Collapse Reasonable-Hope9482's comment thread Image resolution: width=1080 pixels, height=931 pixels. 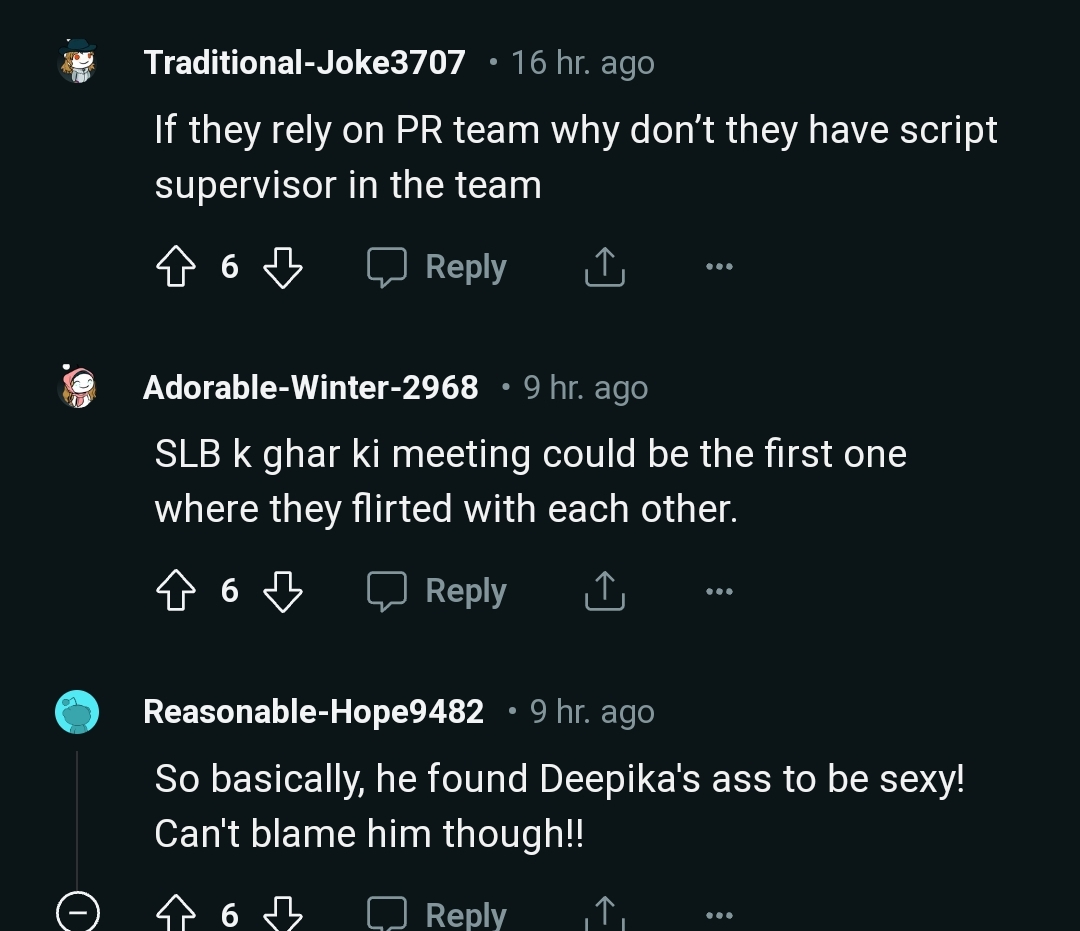[77, 912]
